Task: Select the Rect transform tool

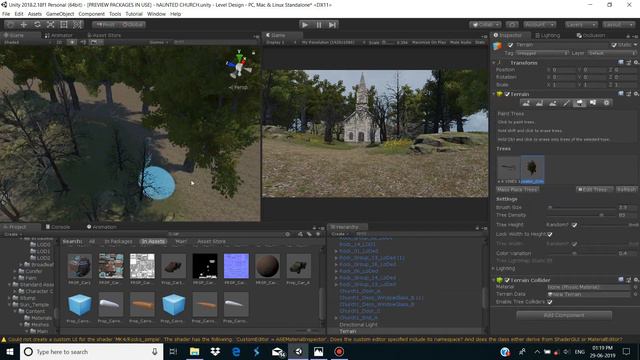Action: tap(64, 24)
